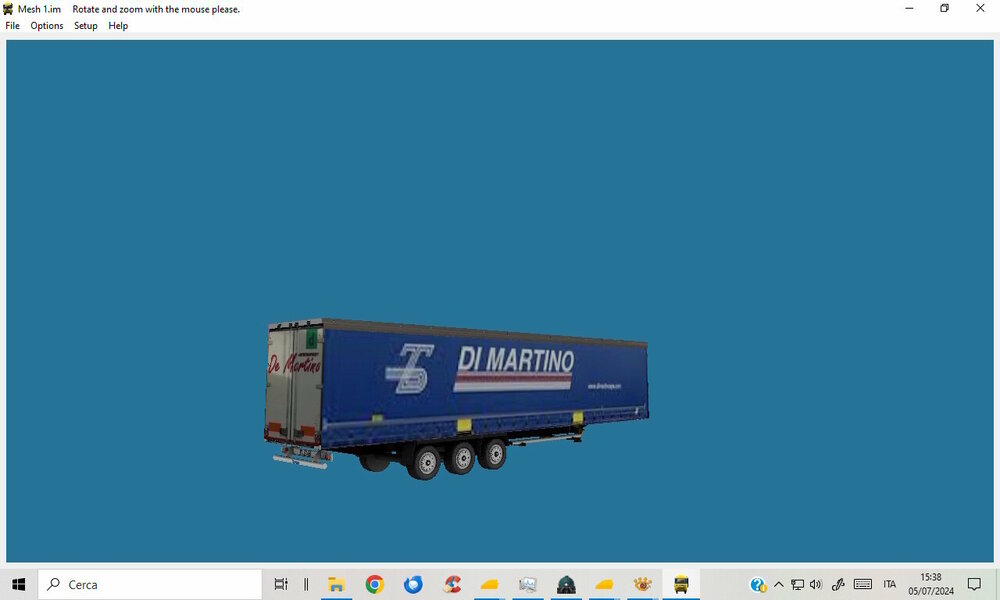Open the Help menu
1000x600 pixels.
click(118, 26)
